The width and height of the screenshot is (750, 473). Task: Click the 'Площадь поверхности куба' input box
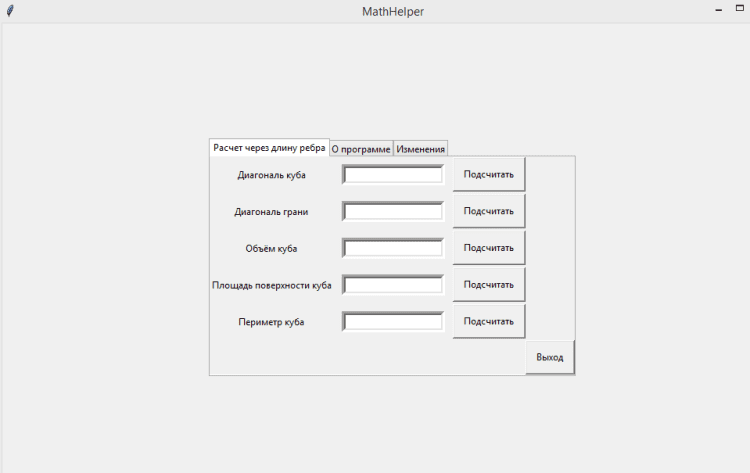coord(393,285)
